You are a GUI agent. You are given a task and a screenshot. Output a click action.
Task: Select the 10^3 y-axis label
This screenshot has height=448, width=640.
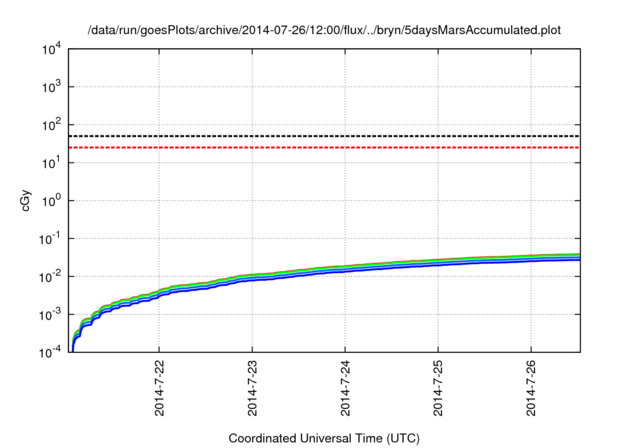pyautogui.click(x=51, y=86)
